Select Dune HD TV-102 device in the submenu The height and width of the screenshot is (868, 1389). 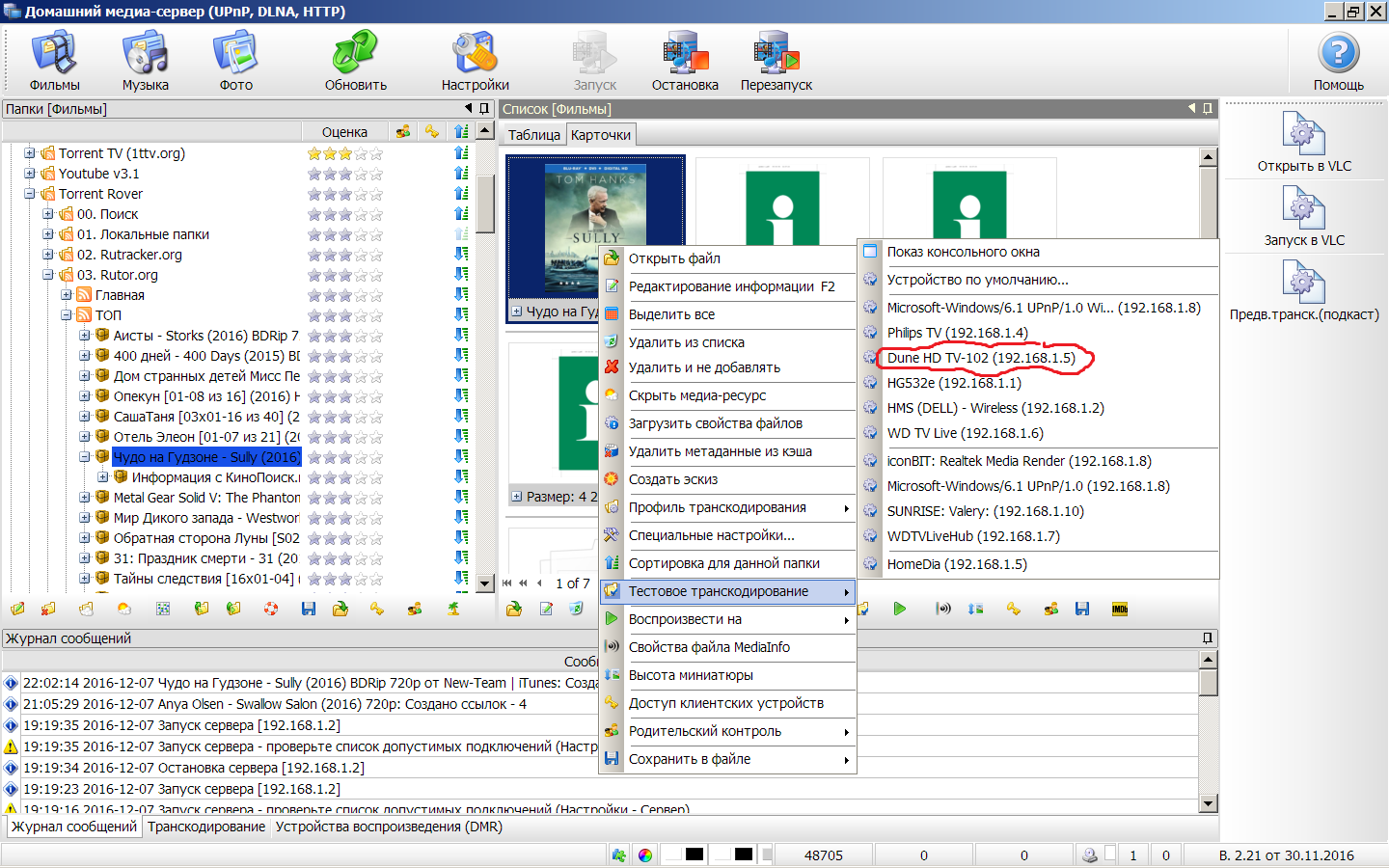tap(980, 358)
